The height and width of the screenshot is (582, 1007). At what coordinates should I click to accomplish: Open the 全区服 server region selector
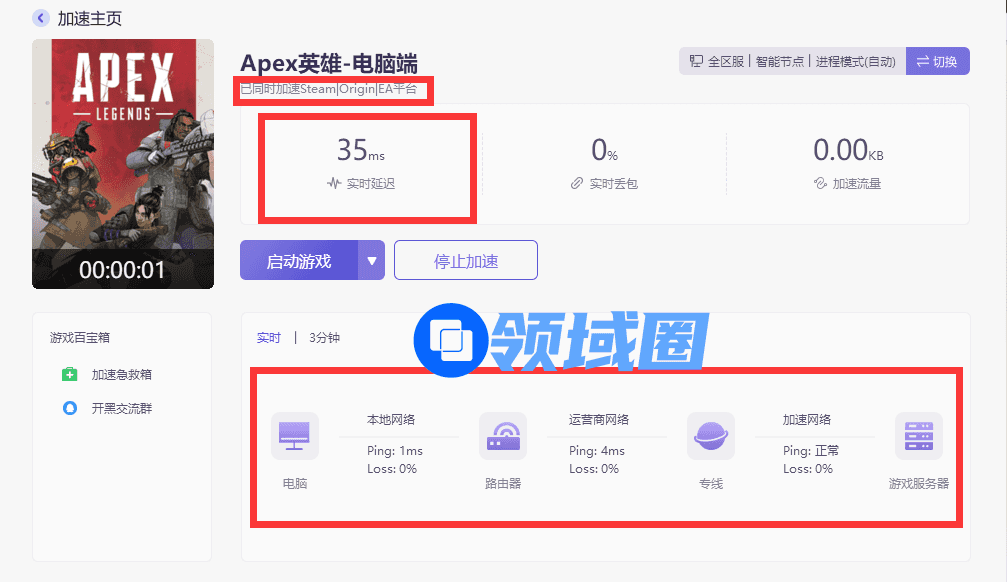point(717,61)
